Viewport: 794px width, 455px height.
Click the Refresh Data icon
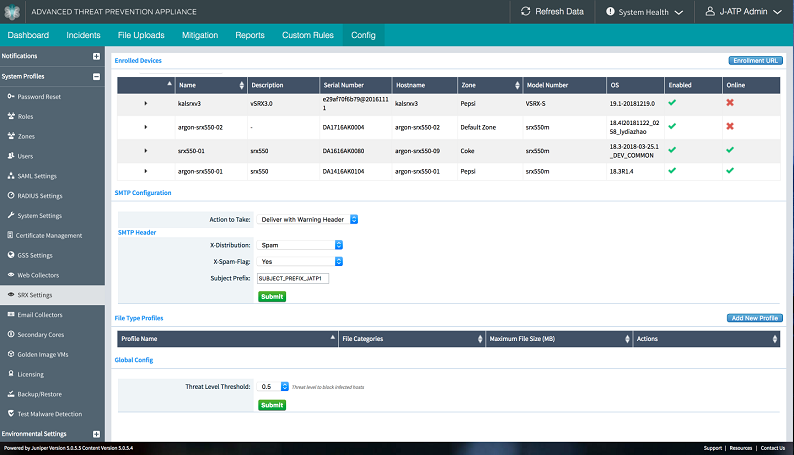tap(526, 12)
